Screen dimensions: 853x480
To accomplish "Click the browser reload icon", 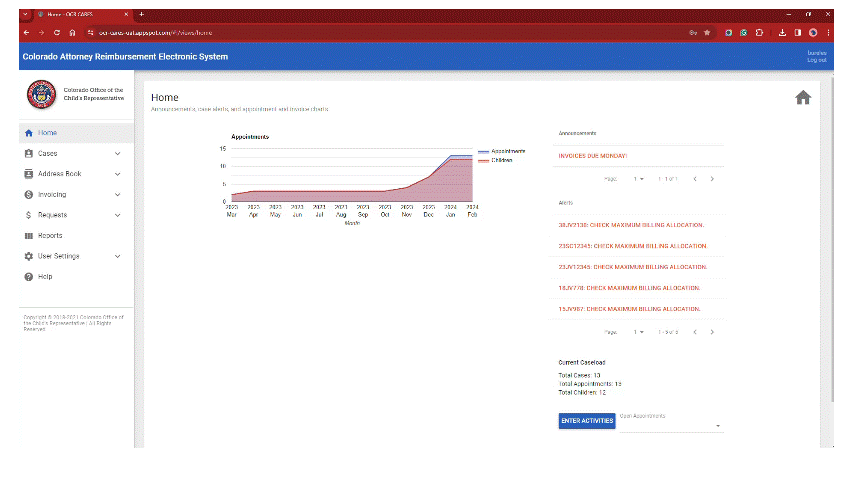I will pyautogui.click(x=57, y=33).
